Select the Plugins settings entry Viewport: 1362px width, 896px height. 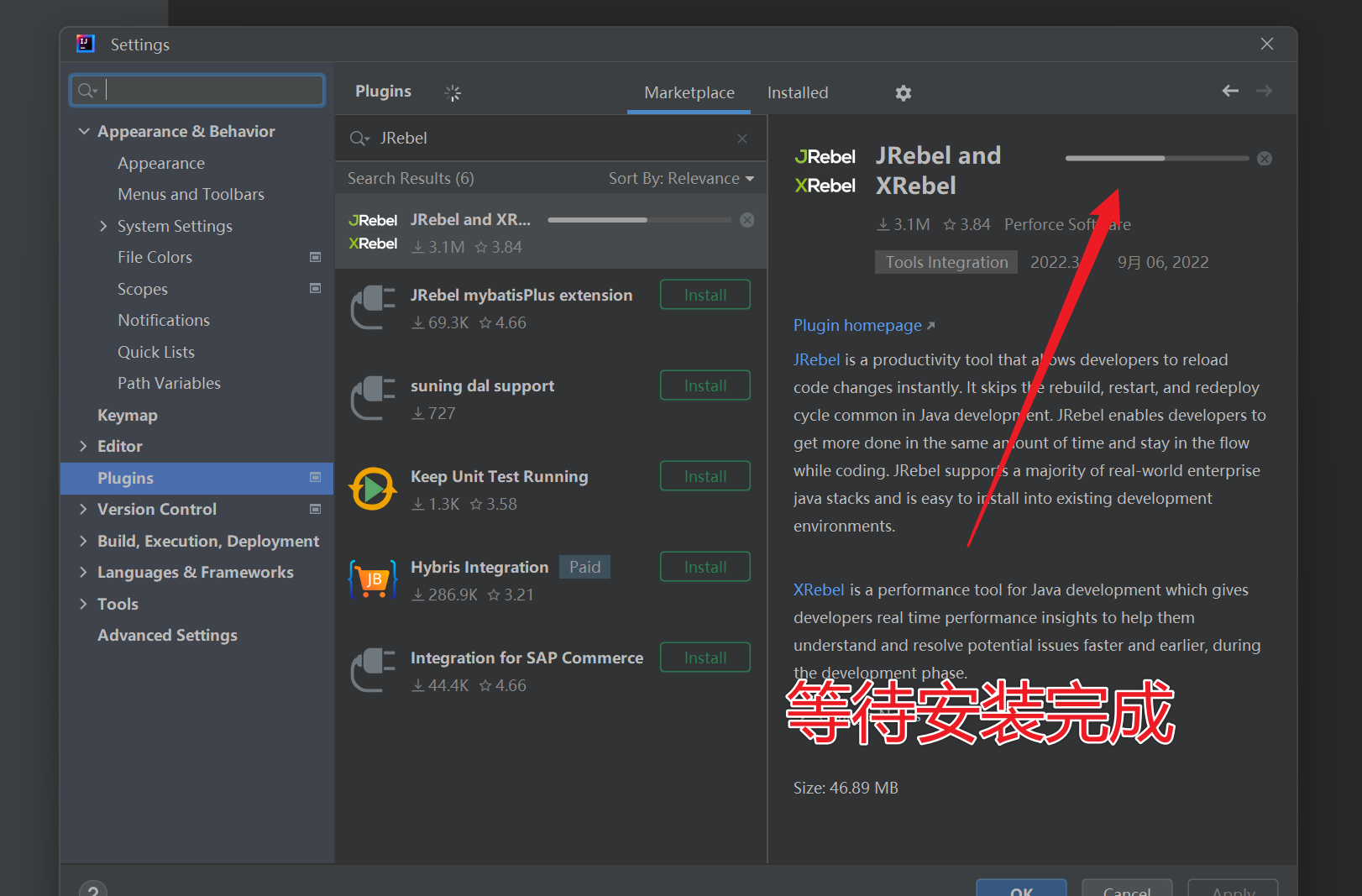197,478
